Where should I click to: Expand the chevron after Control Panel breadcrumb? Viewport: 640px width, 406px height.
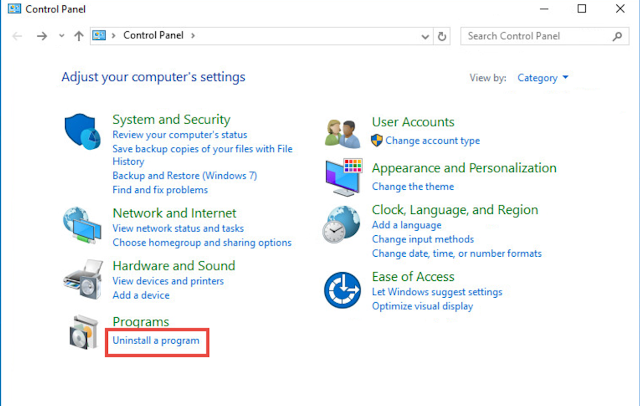tap(193, 35)
